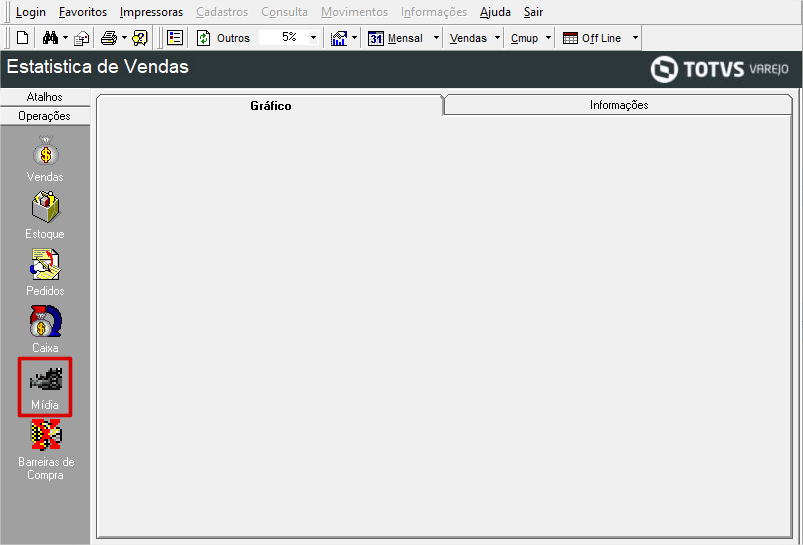Click the help question balloon icon

coord(140,38)
